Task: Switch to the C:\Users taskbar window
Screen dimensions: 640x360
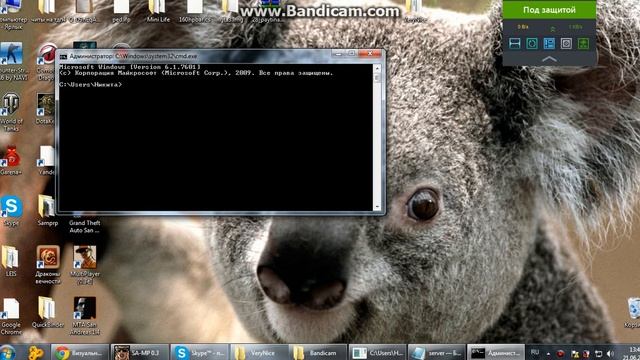Action: click(x=378, y=353)
